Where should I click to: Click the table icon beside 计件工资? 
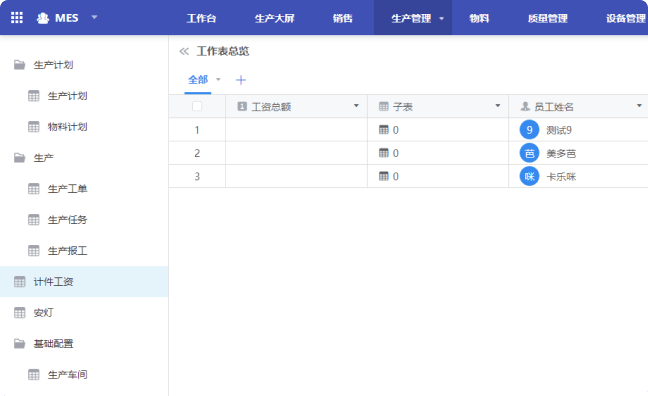tap(19, 281)
